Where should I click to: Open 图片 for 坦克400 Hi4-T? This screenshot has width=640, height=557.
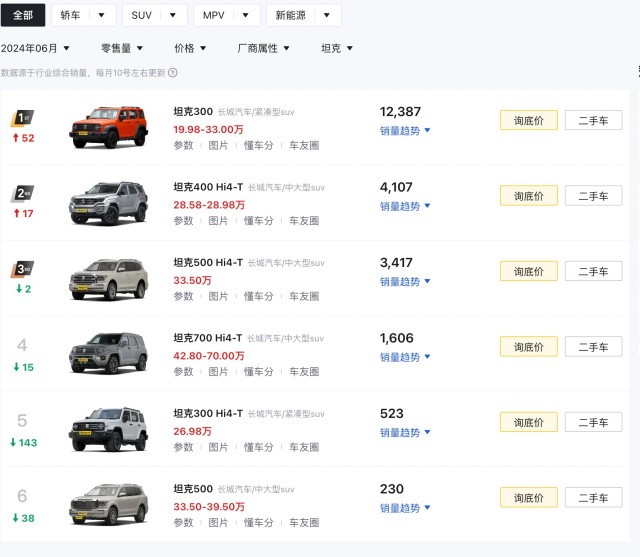coord(218,221)
